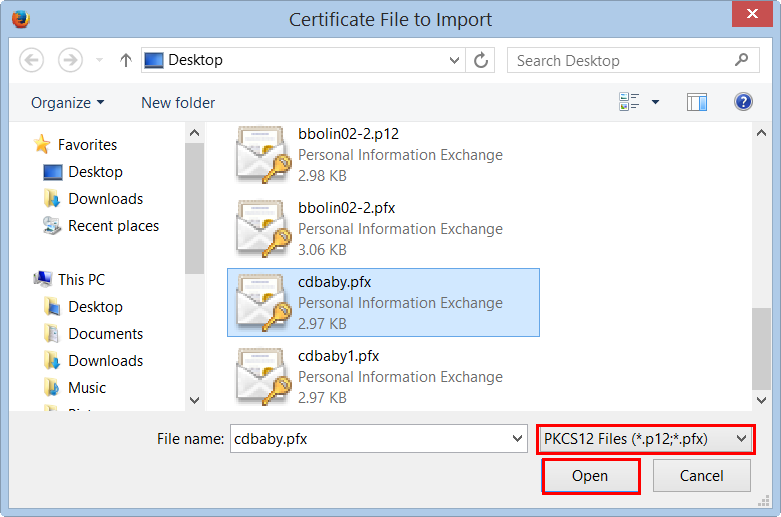The width and height of the screenshot is (781, 517).
Task: Open the view options dropdown arrow
Action: click(x=656, y=102)
